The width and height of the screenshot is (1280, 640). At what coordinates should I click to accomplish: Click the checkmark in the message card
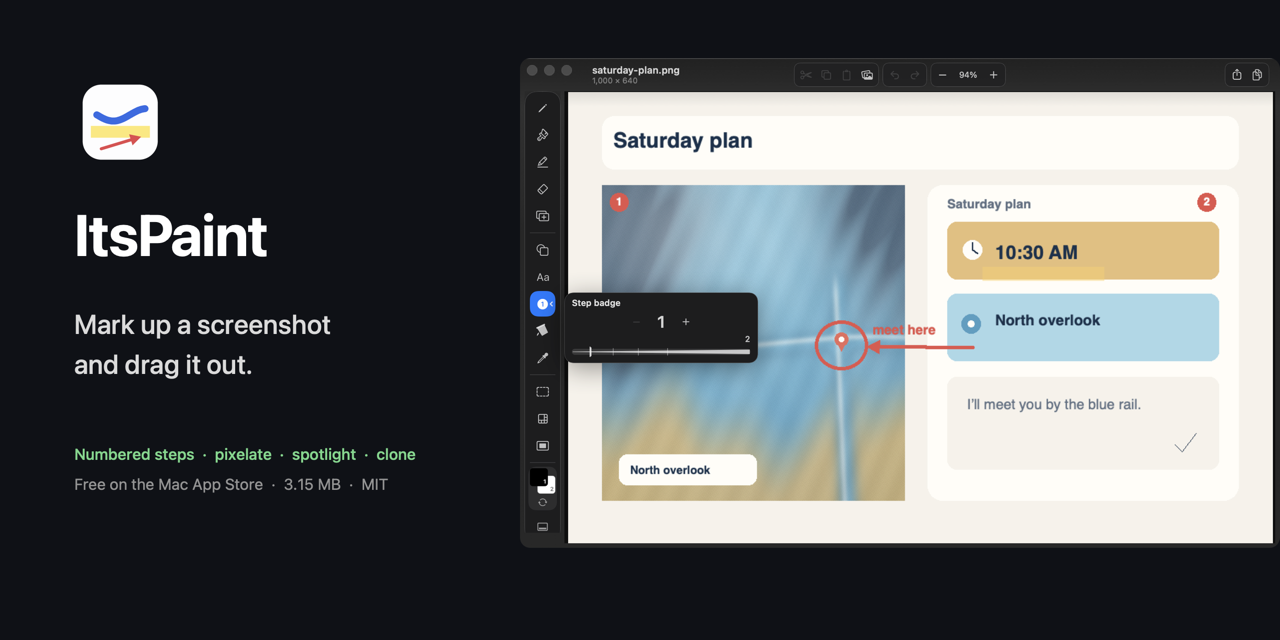[1186, 443]
